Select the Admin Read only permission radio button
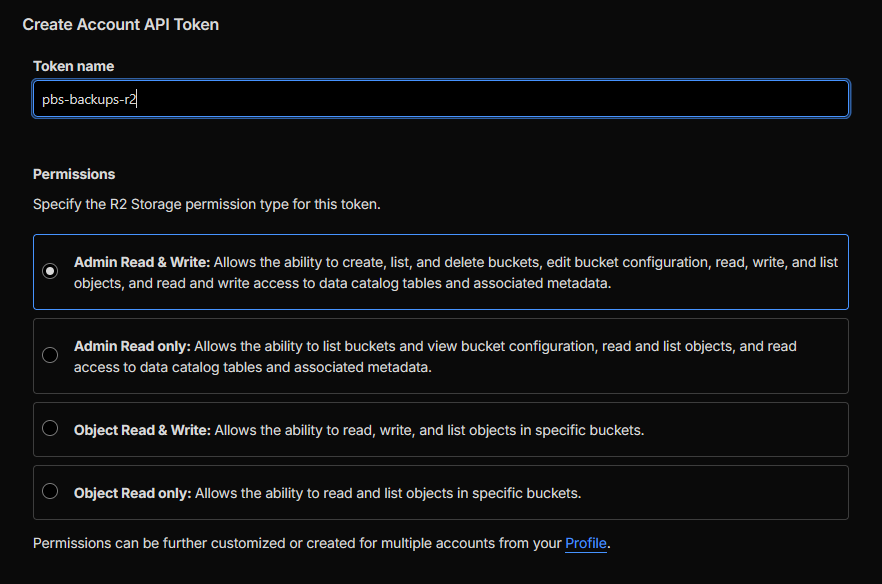 (50, 355)
